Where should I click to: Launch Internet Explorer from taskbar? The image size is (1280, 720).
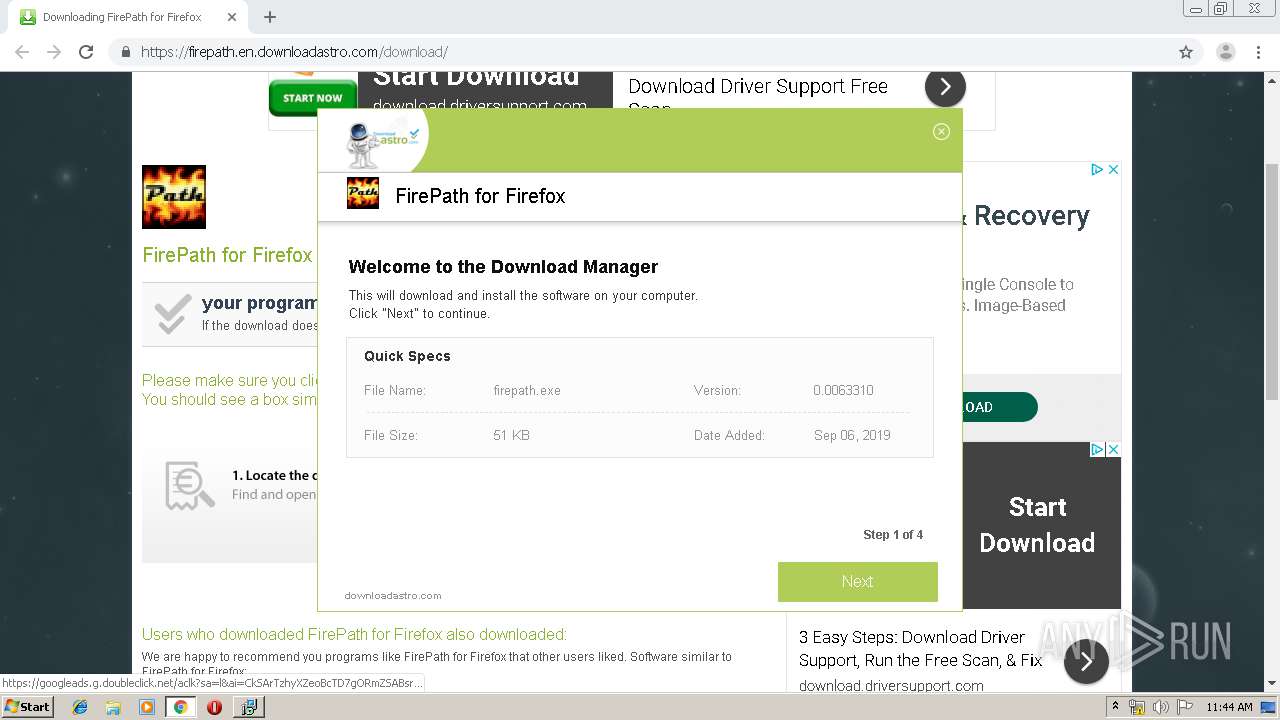tap(80, 707)
